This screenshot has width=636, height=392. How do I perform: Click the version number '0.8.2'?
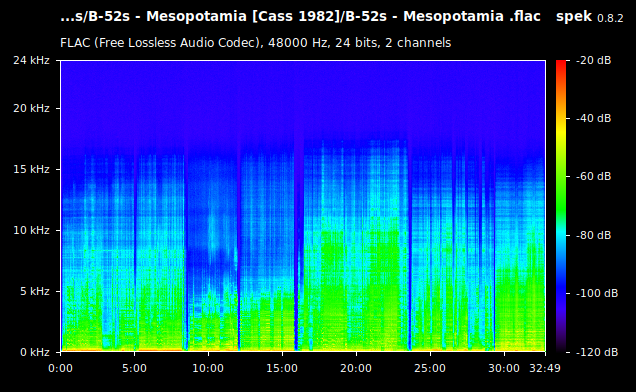tap(610, 18)
